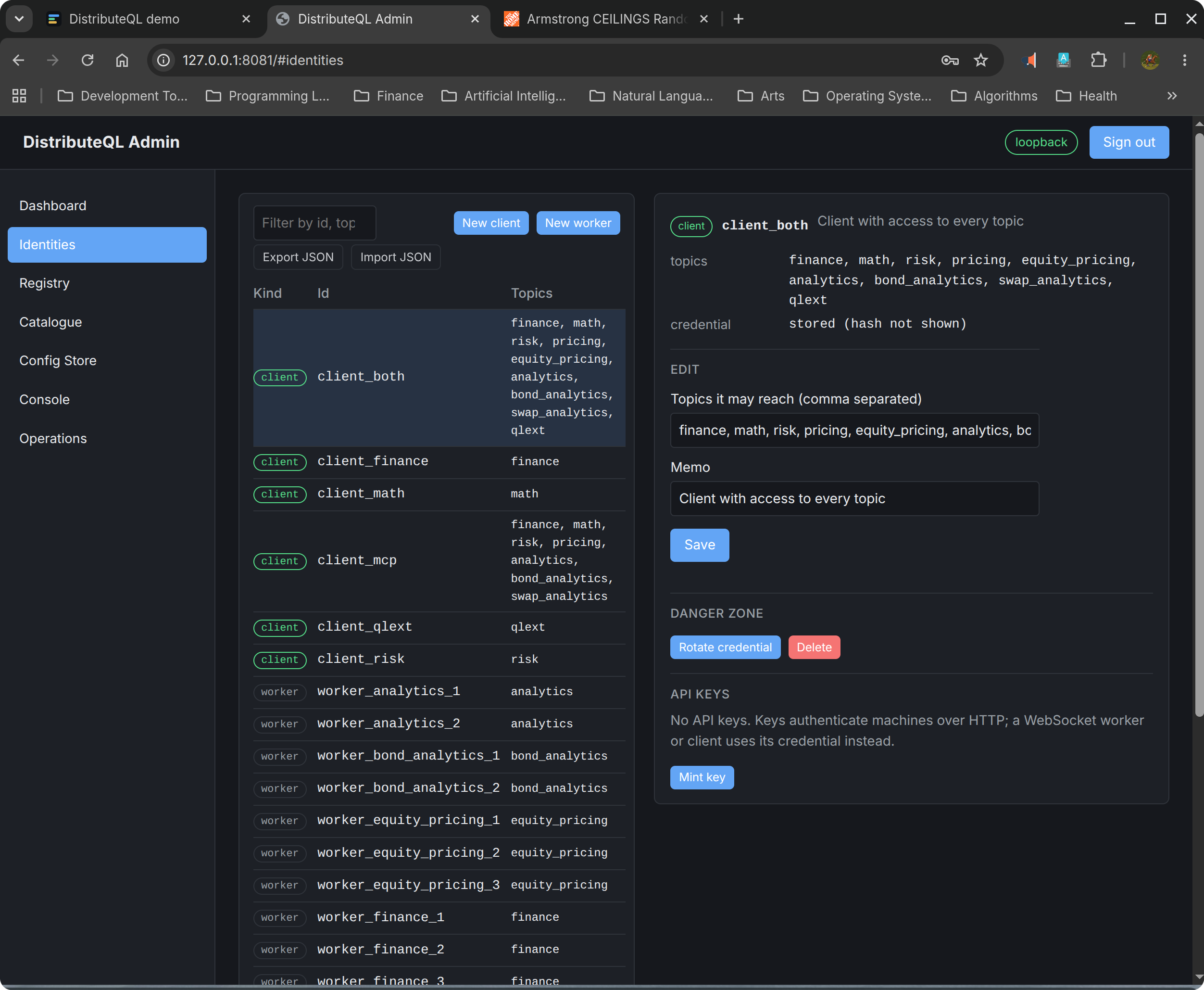Open the Operating Syste... bookmark folder

867,96
